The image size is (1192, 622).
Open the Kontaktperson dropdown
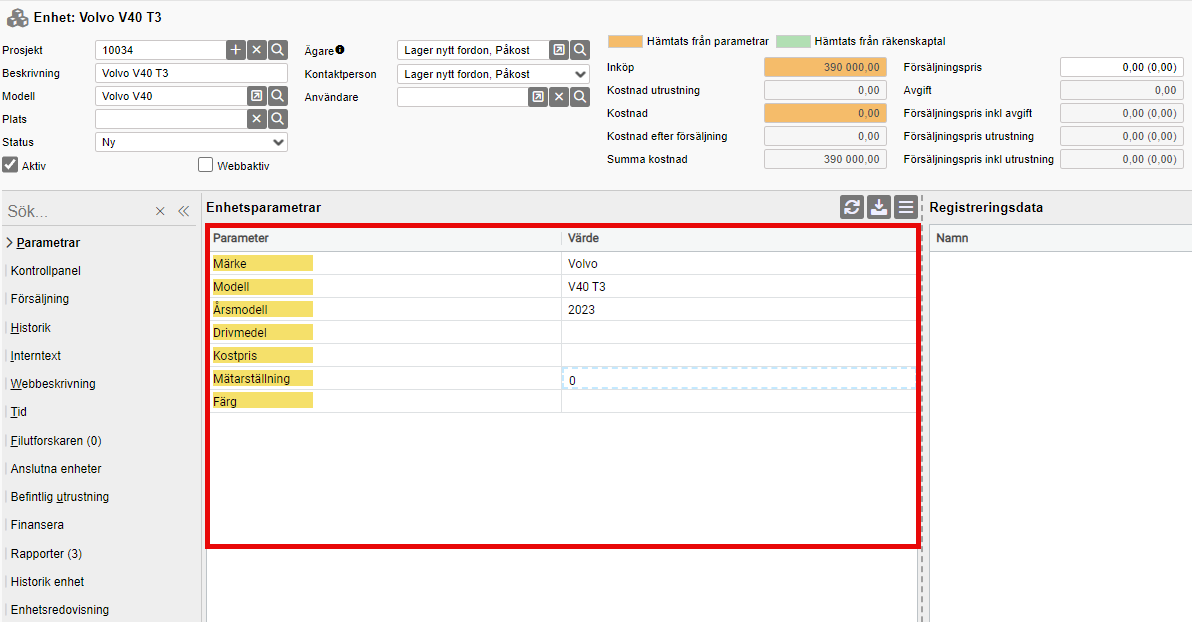pos(493,74)
